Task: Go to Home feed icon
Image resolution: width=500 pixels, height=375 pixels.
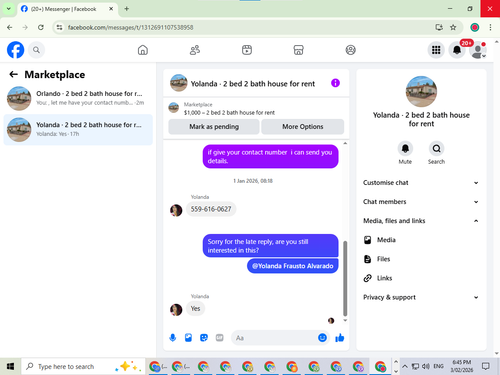Action: tap(143, 50)
